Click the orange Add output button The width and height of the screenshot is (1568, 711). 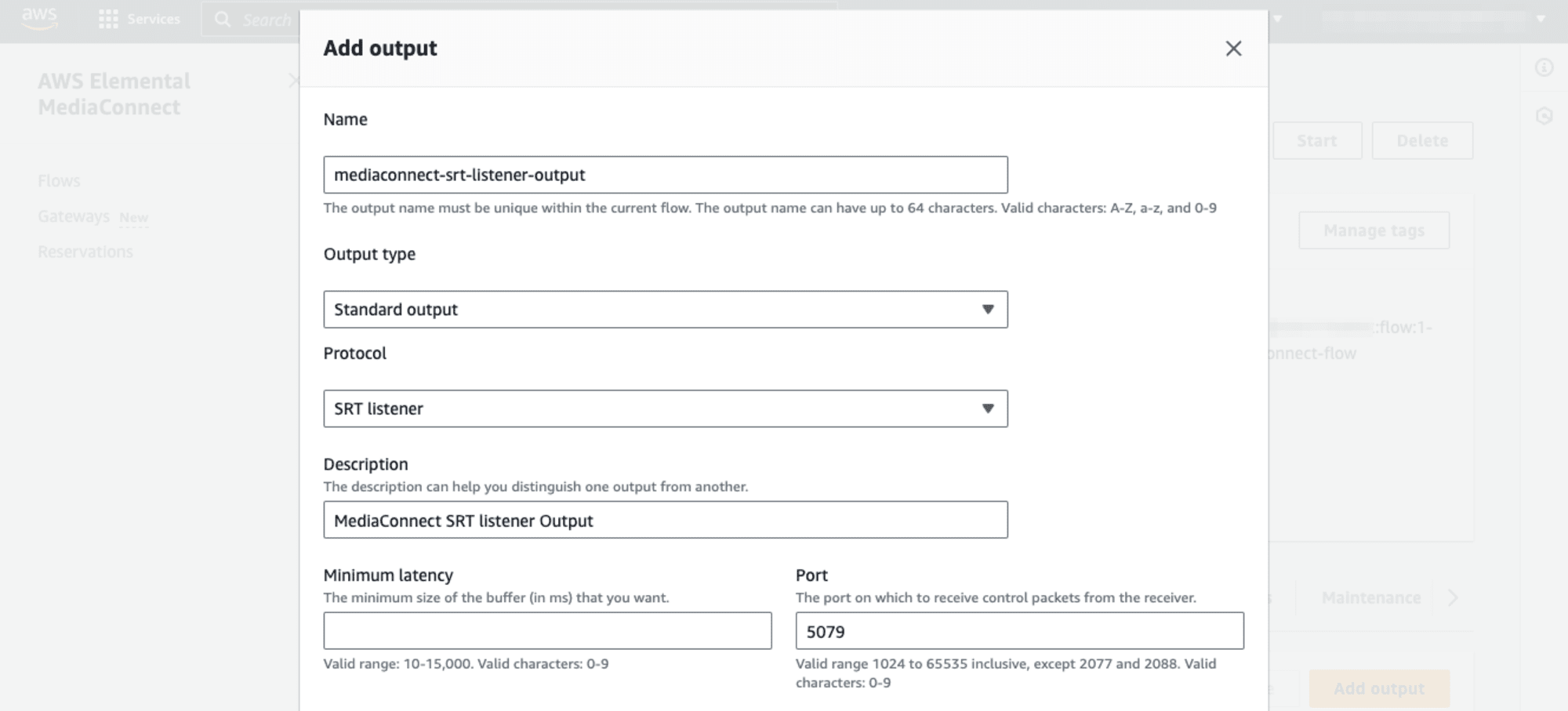click(1379, 688)
